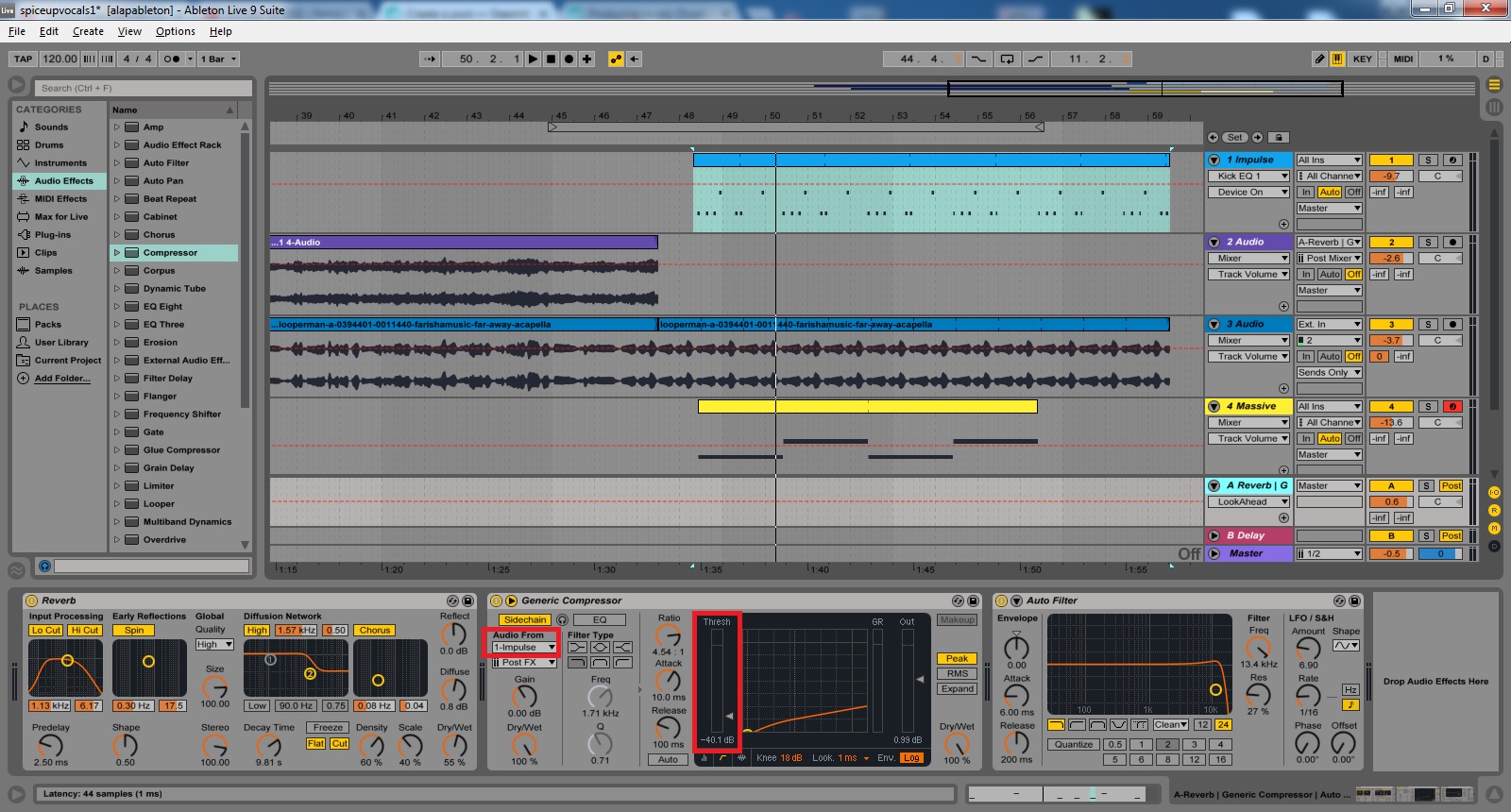Arm the transport Record button
Image resolution: width=1511 pixels, height=812 pixels.
pyautogui.click(x=569, y=59)
